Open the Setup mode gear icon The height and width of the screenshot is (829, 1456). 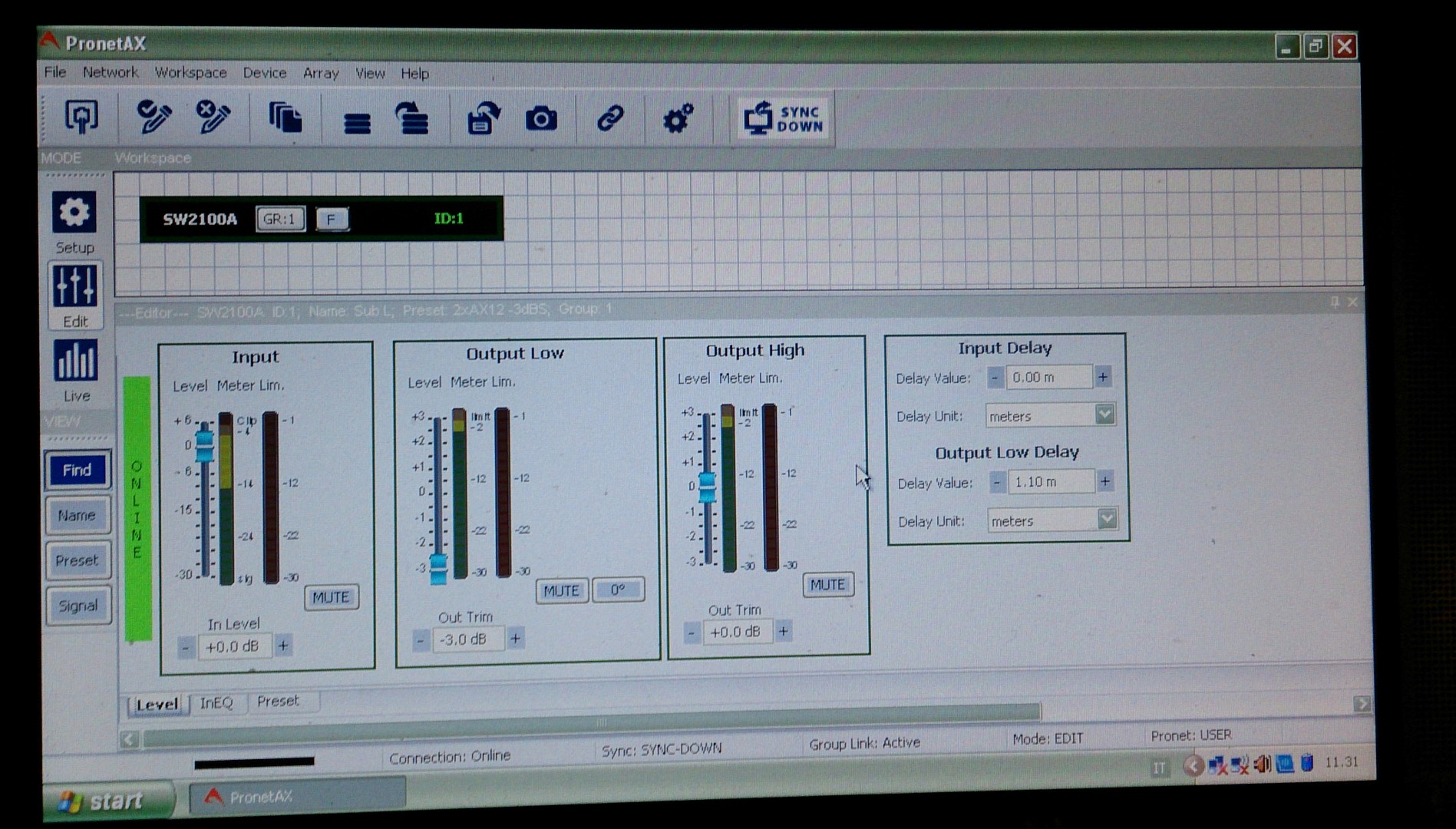pyautogui.click(x=74, y=213)
